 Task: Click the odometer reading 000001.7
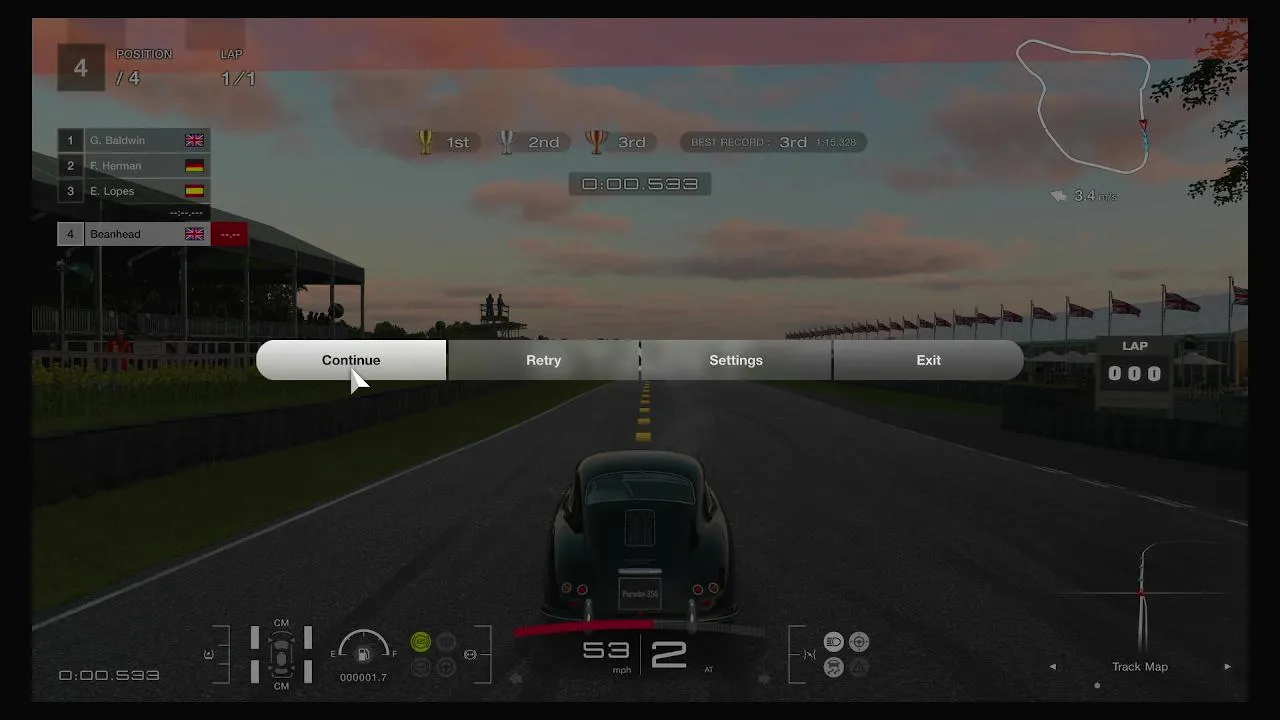[x=363, y=677]
